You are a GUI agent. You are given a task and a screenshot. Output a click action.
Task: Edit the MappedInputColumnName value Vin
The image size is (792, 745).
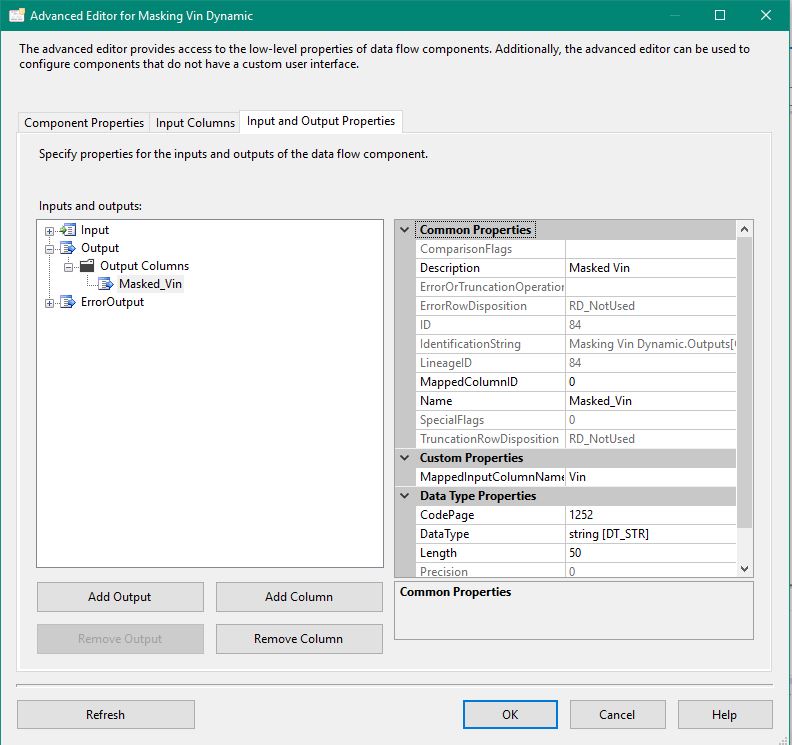(651, 477)
